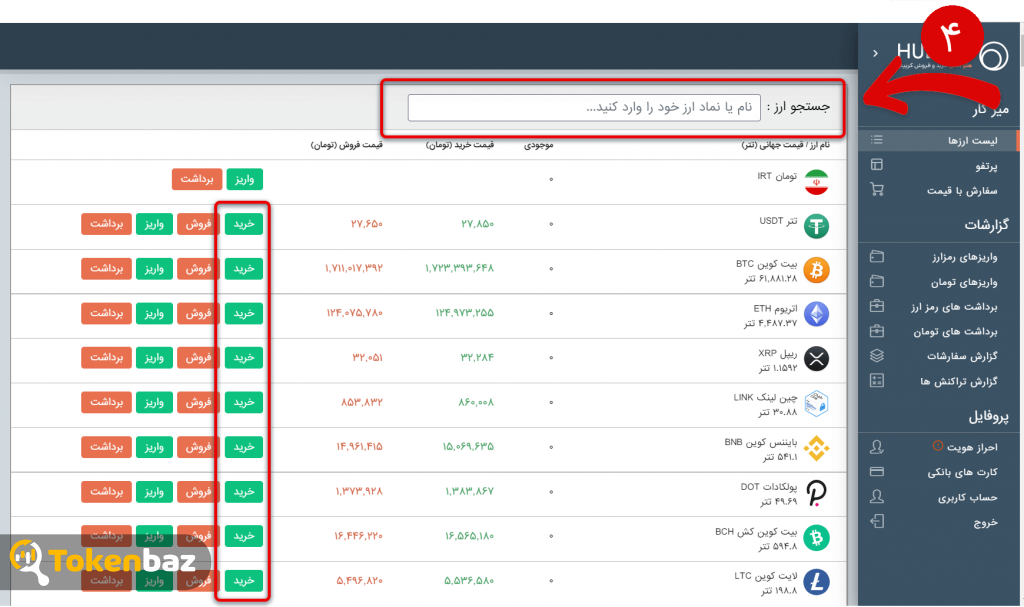Click the Bitcoin Cash BCH icon

pyautogui.click(x=816, y=538)
